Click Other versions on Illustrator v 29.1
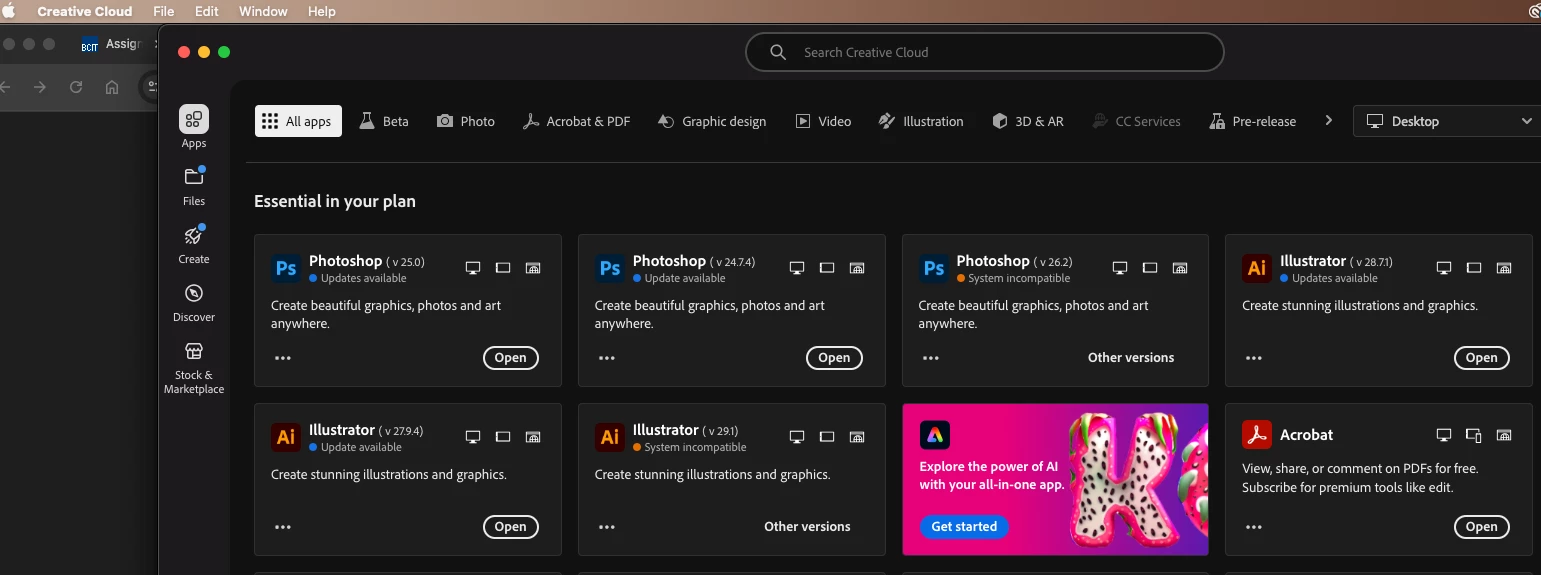Image resolution: width=1541 pixels, height=575 pixels. click(x=807, y=527)
